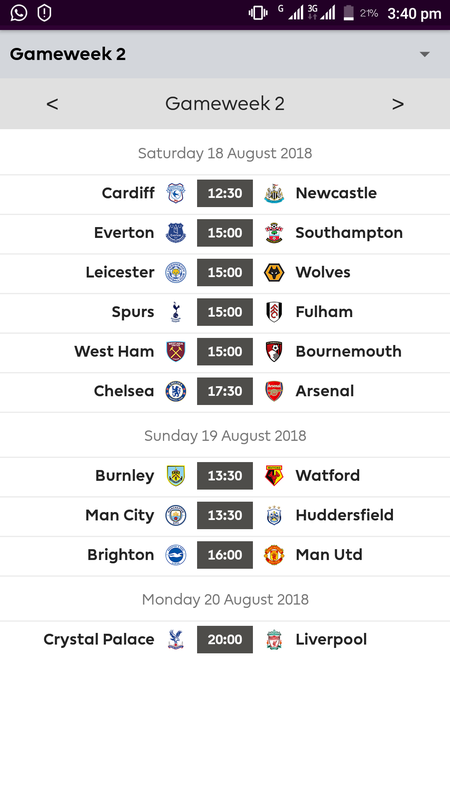Select the Huddersfield team name
This screenshot has width=450, height=800.
coord(344,515)
